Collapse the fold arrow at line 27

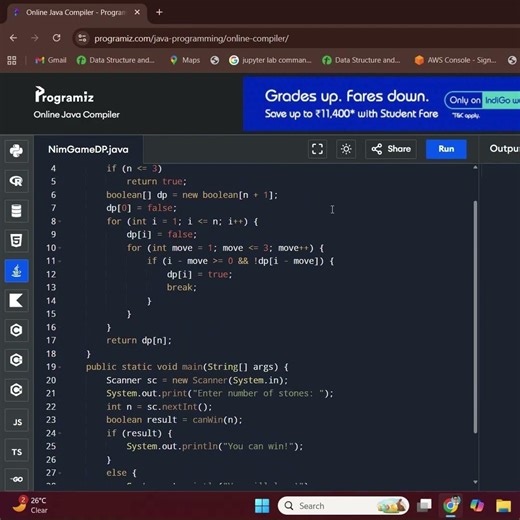click(60, 473)
